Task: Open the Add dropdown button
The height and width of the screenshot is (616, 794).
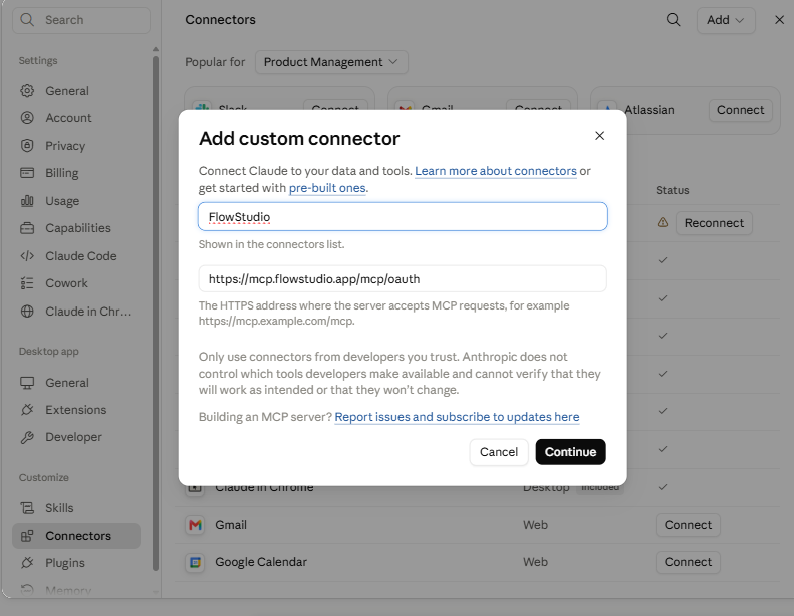Action: tap(726, 20)
